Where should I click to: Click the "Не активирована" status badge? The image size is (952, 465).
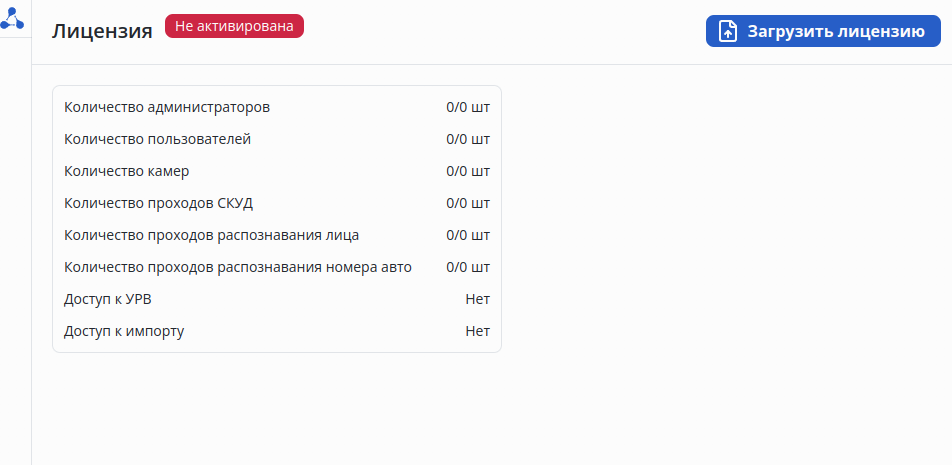[234, 27]
